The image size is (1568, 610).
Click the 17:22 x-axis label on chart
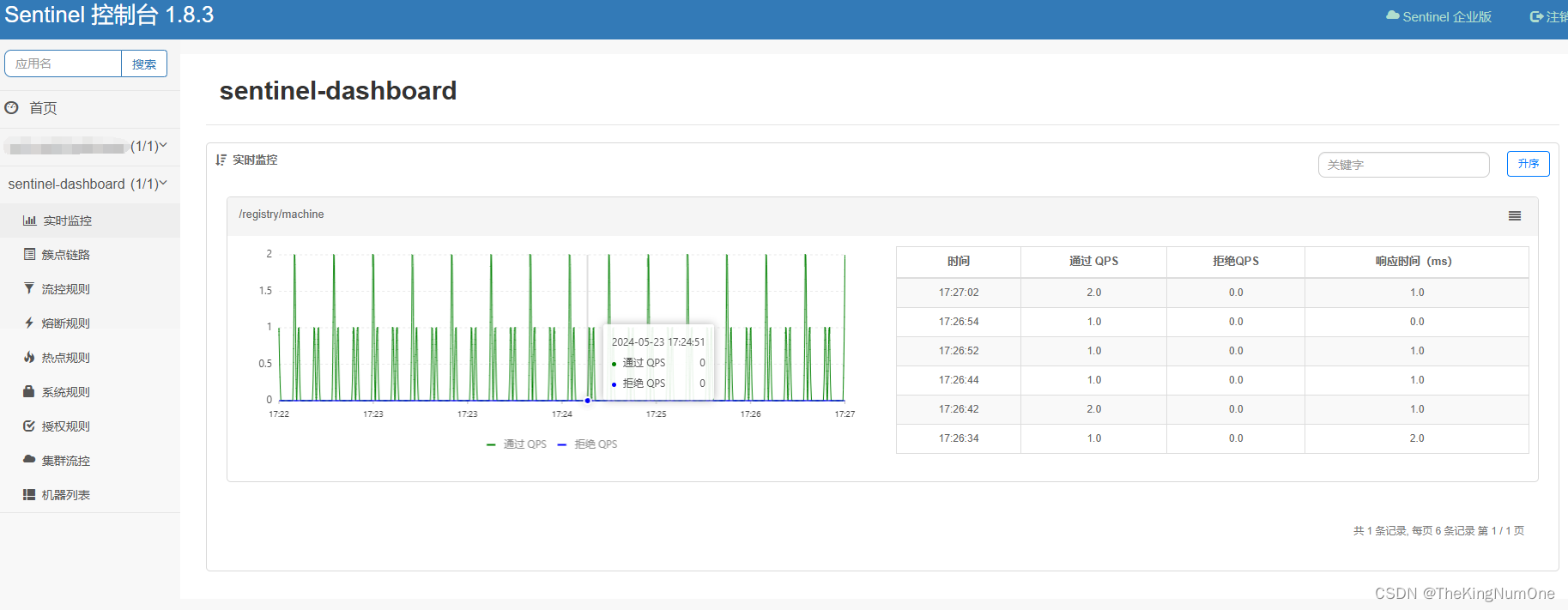pyautogui.click(x=279, y=414)
